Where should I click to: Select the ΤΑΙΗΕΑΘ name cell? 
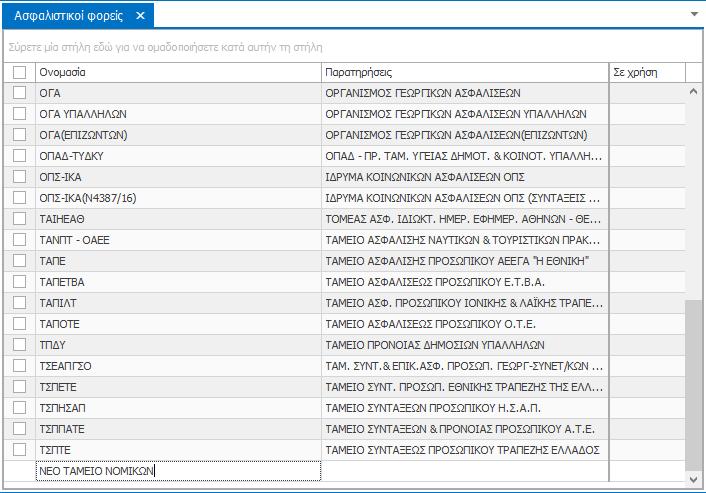point(178,219)
